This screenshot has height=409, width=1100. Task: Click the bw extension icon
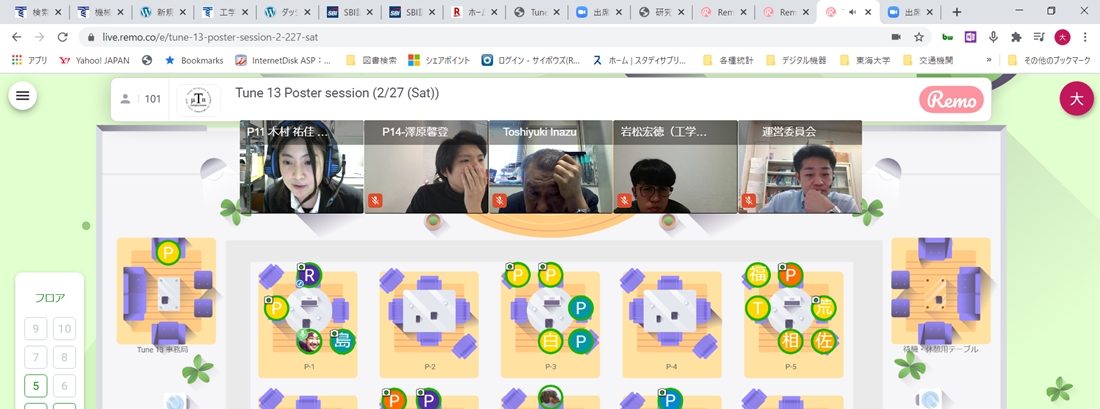click(x=947, y=37)
